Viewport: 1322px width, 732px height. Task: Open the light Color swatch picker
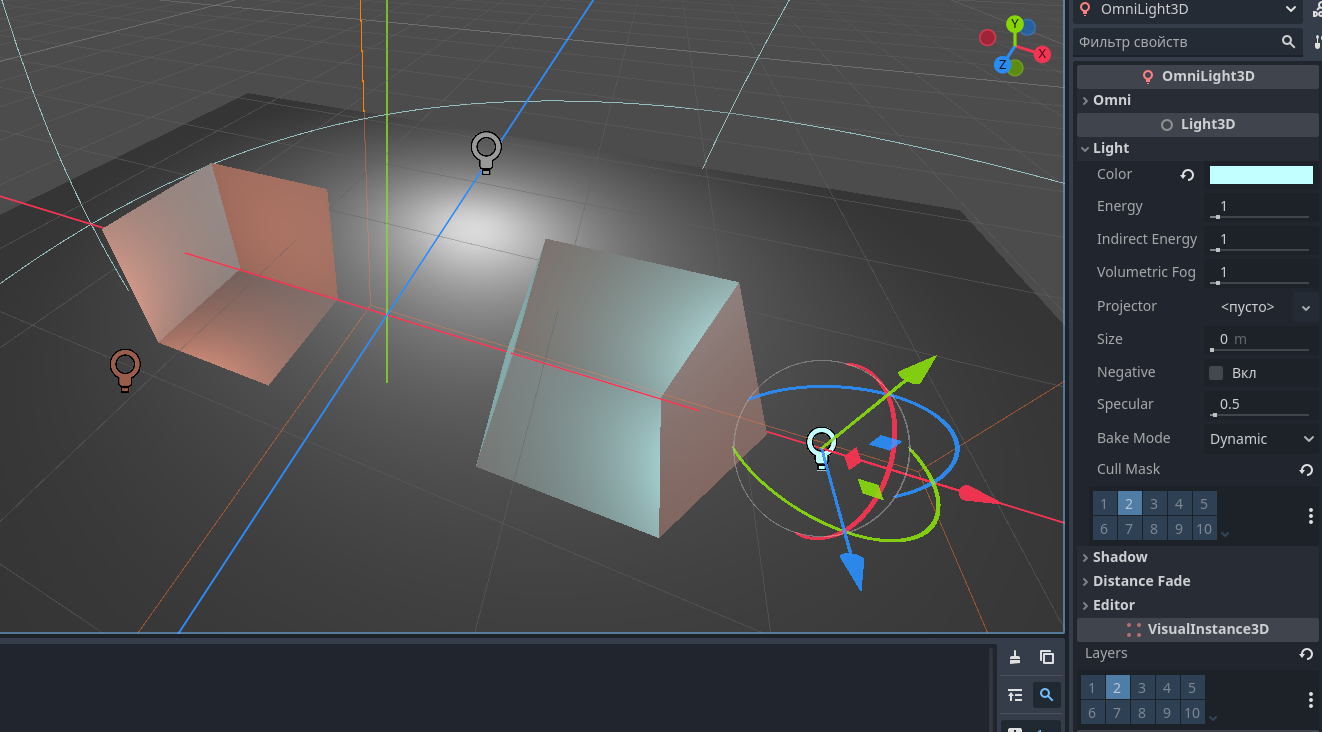[x=1261, y=175]
